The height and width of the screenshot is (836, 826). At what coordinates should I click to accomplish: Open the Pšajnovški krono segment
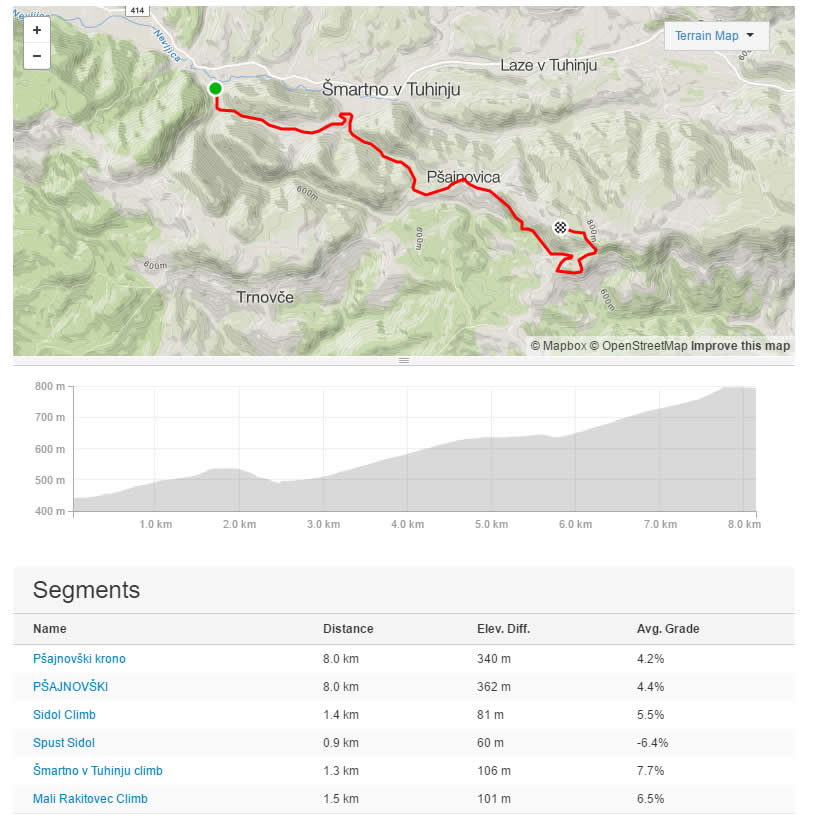pos(79,658)
